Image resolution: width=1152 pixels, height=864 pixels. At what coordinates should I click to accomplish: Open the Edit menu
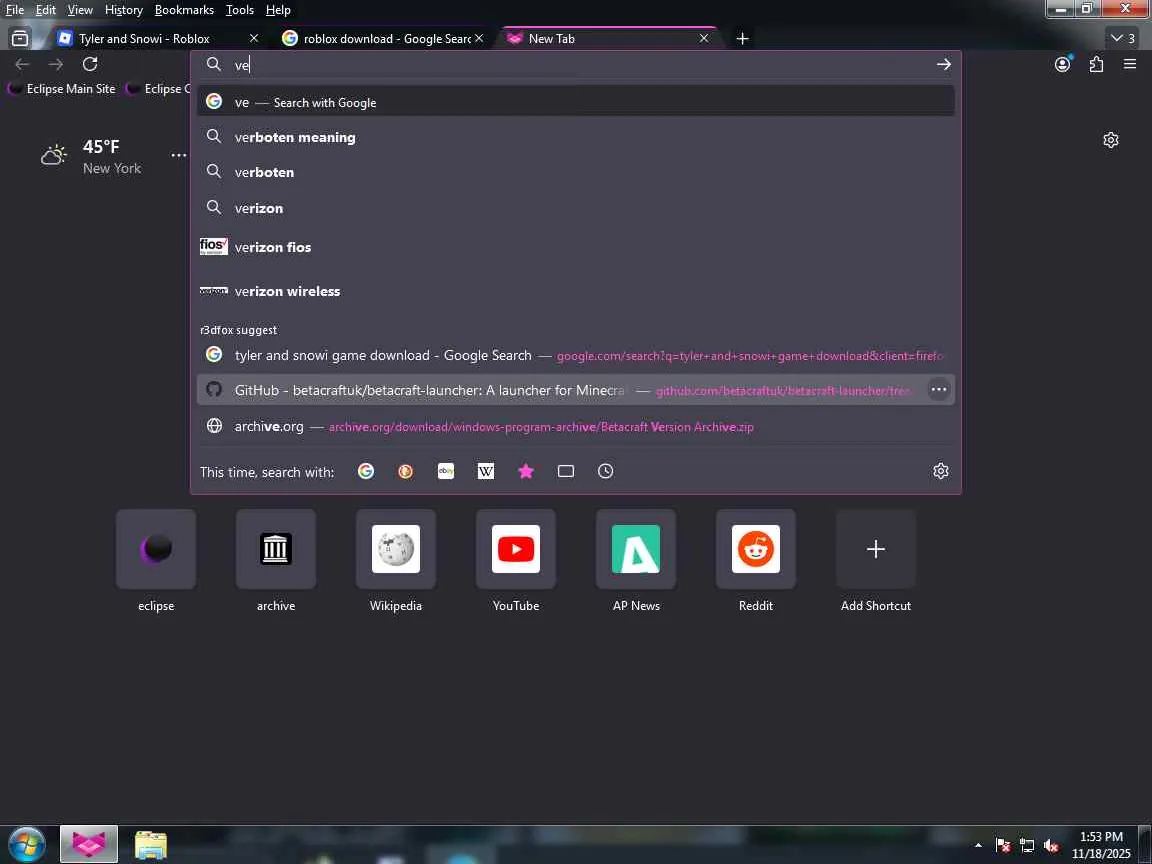[46, 10]
